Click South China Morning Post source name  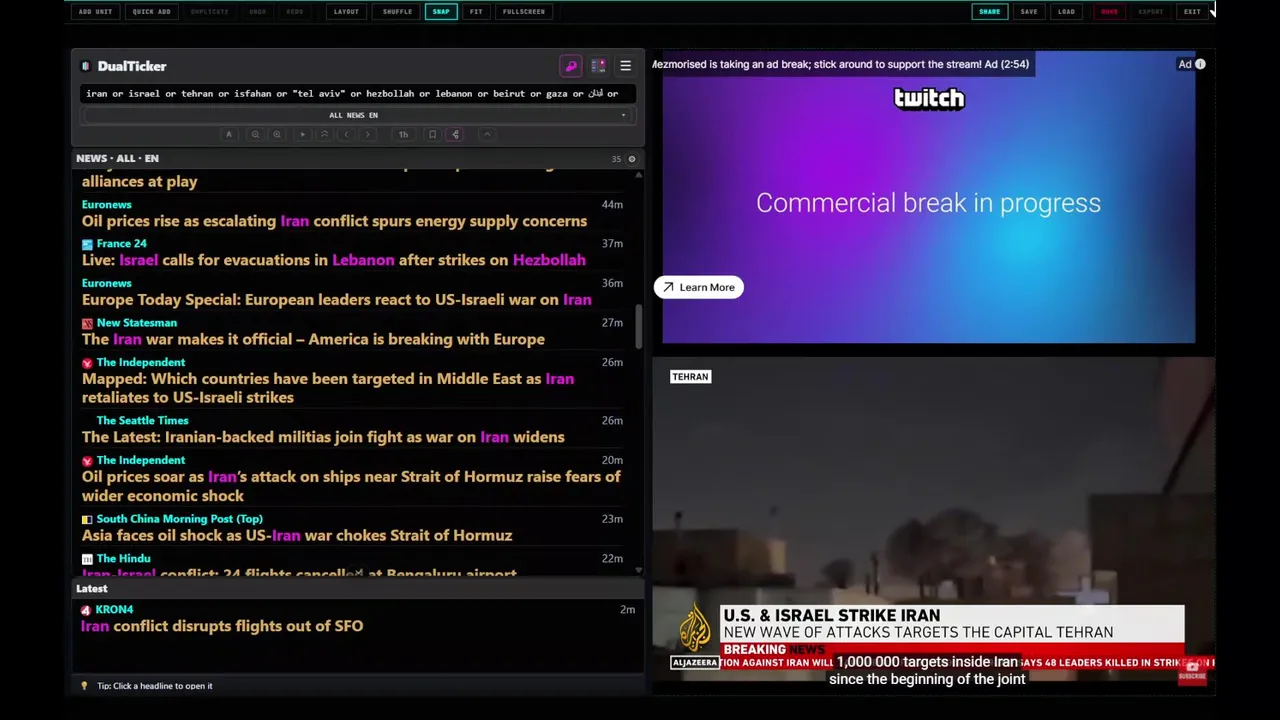[x=179, y=519]
